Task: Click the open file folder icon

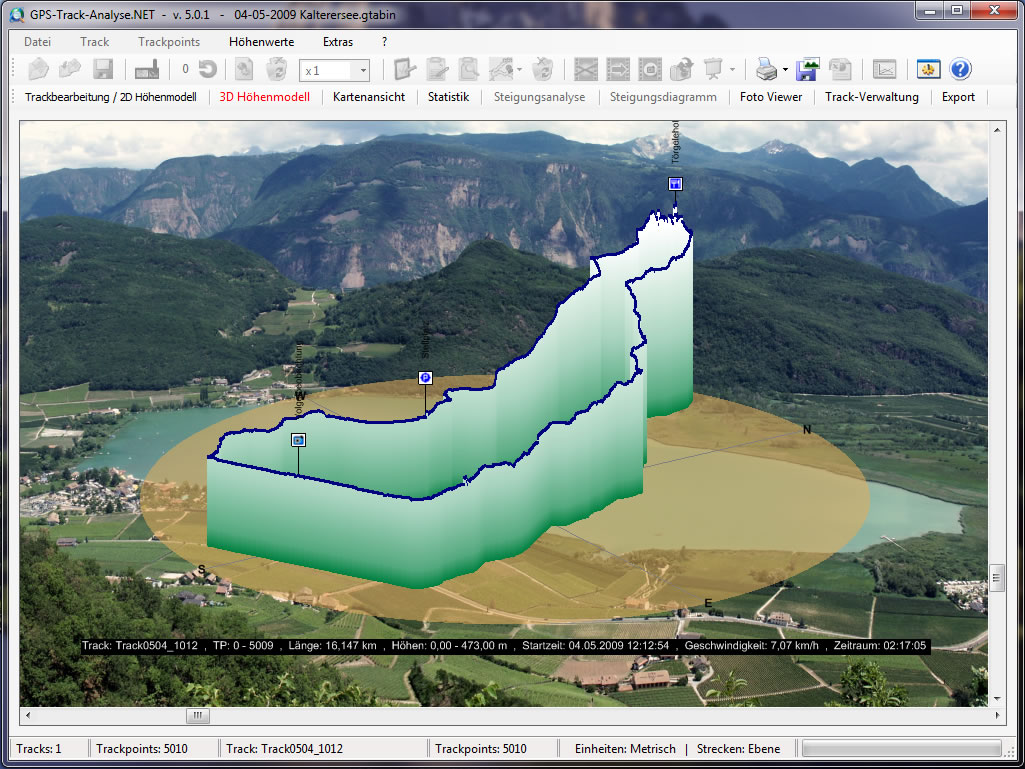Action: 39,69
